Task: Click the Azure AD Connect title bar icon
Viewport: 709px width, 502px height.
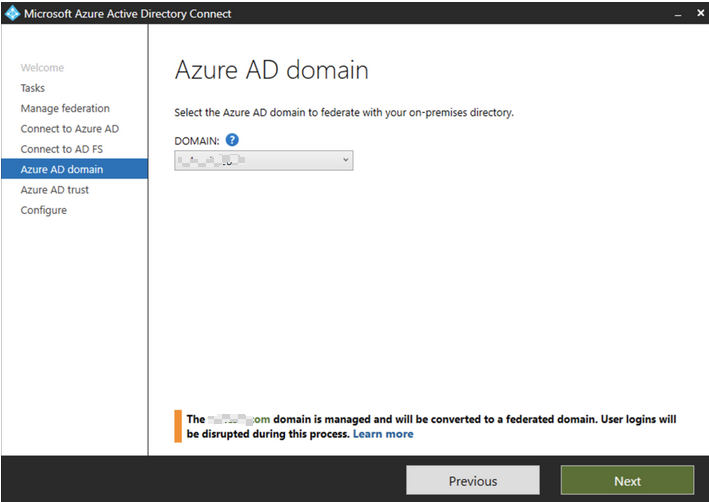Action: 12,13
